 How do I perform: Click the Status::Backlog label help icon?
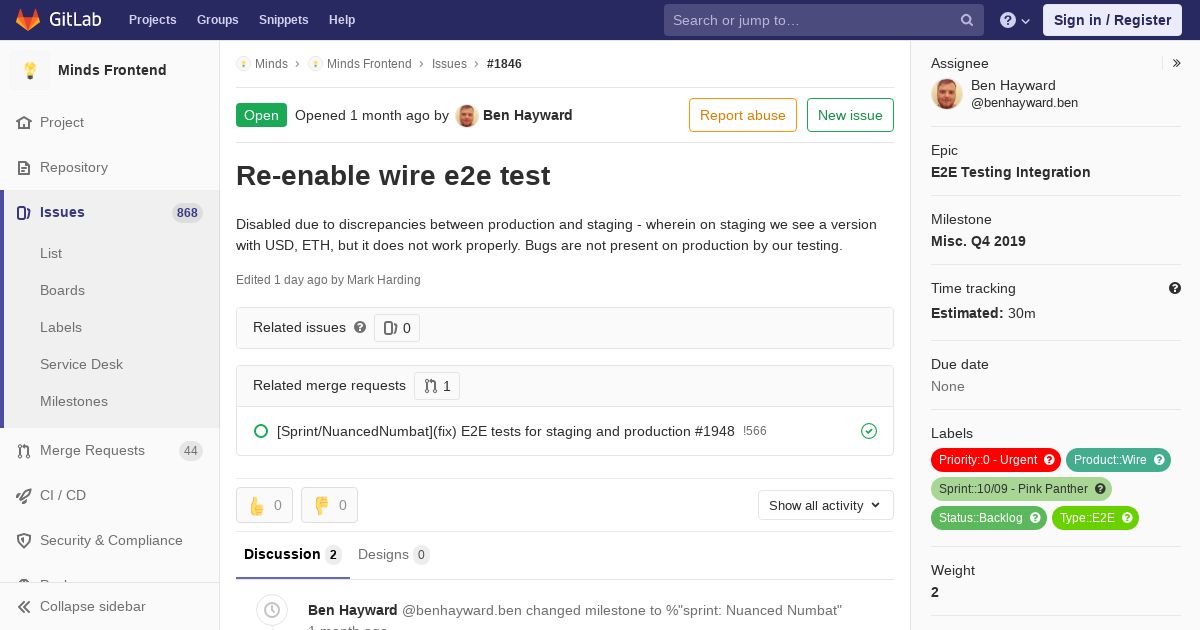tap(1035, 518)
